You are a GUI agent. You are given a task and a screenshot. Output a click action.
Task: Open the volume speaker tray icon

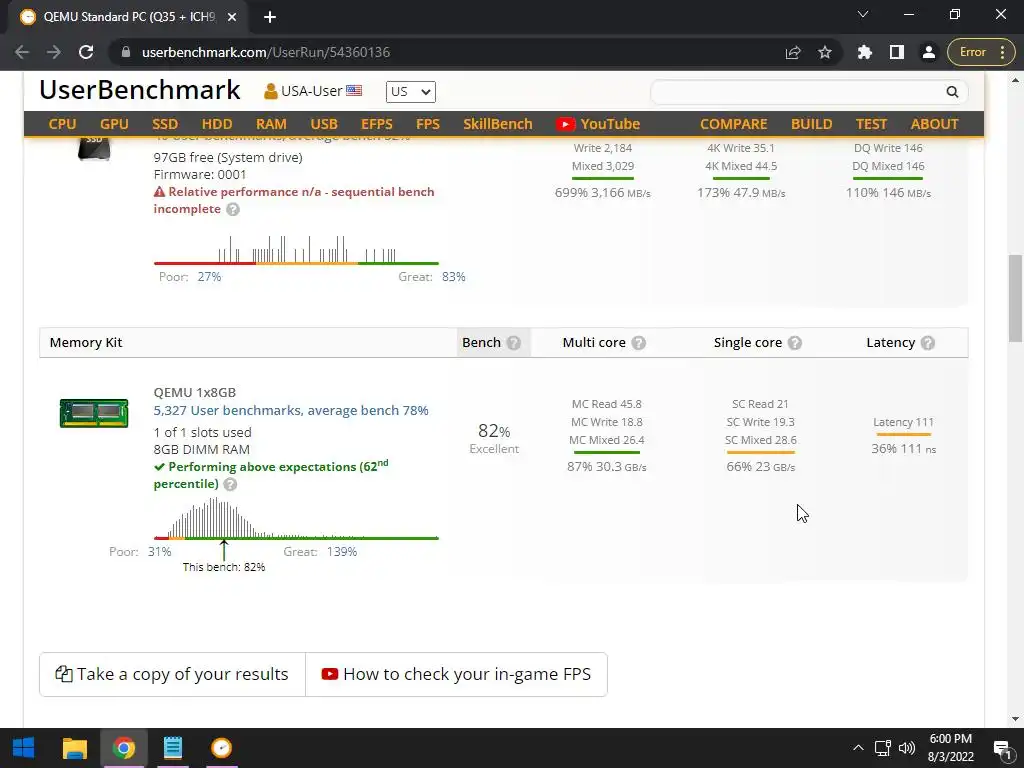(x=906, y=748)
